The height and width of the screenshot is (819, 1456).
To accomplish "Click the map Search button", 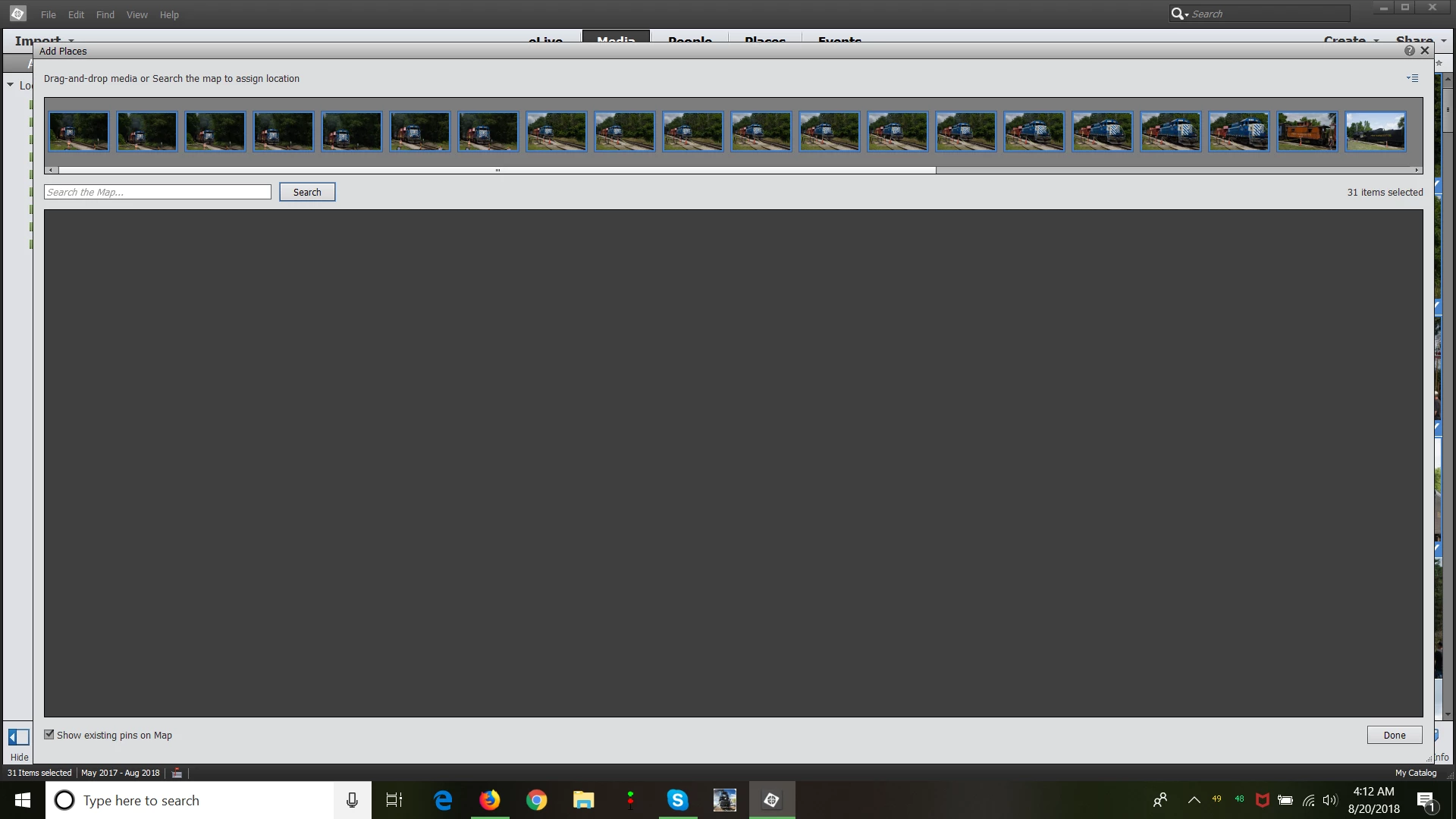I will 307,192.
